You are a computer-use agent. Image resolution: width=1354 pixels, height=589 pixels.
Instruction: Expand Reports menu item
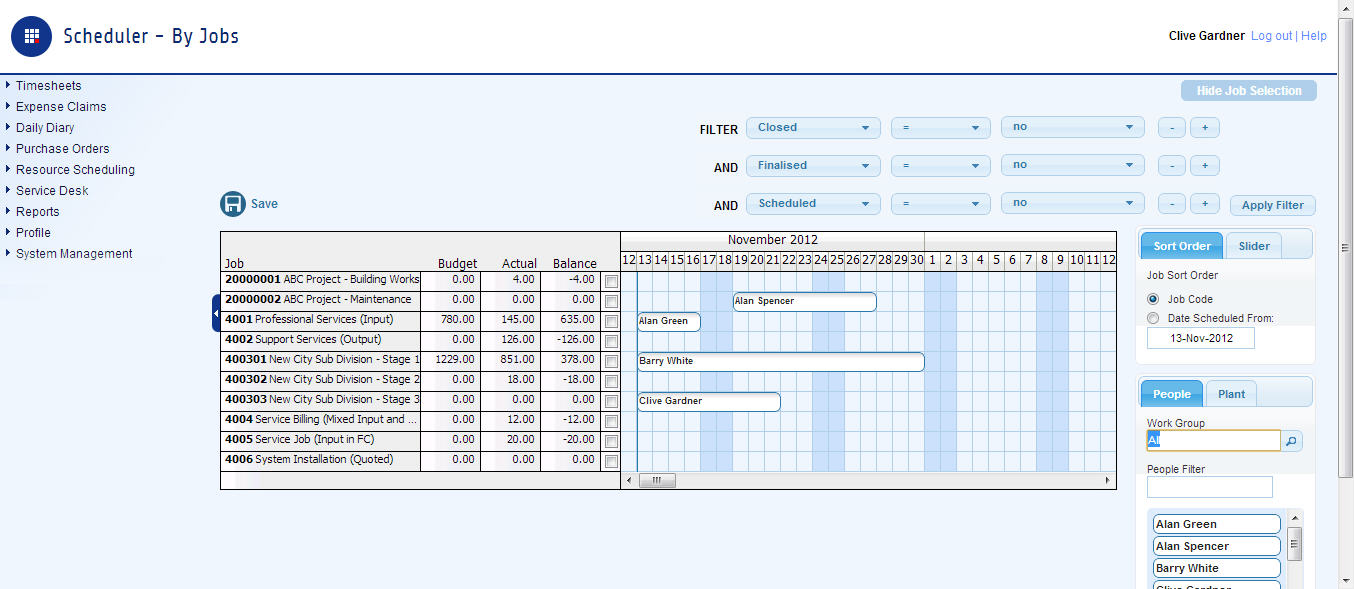pos(37,212)
